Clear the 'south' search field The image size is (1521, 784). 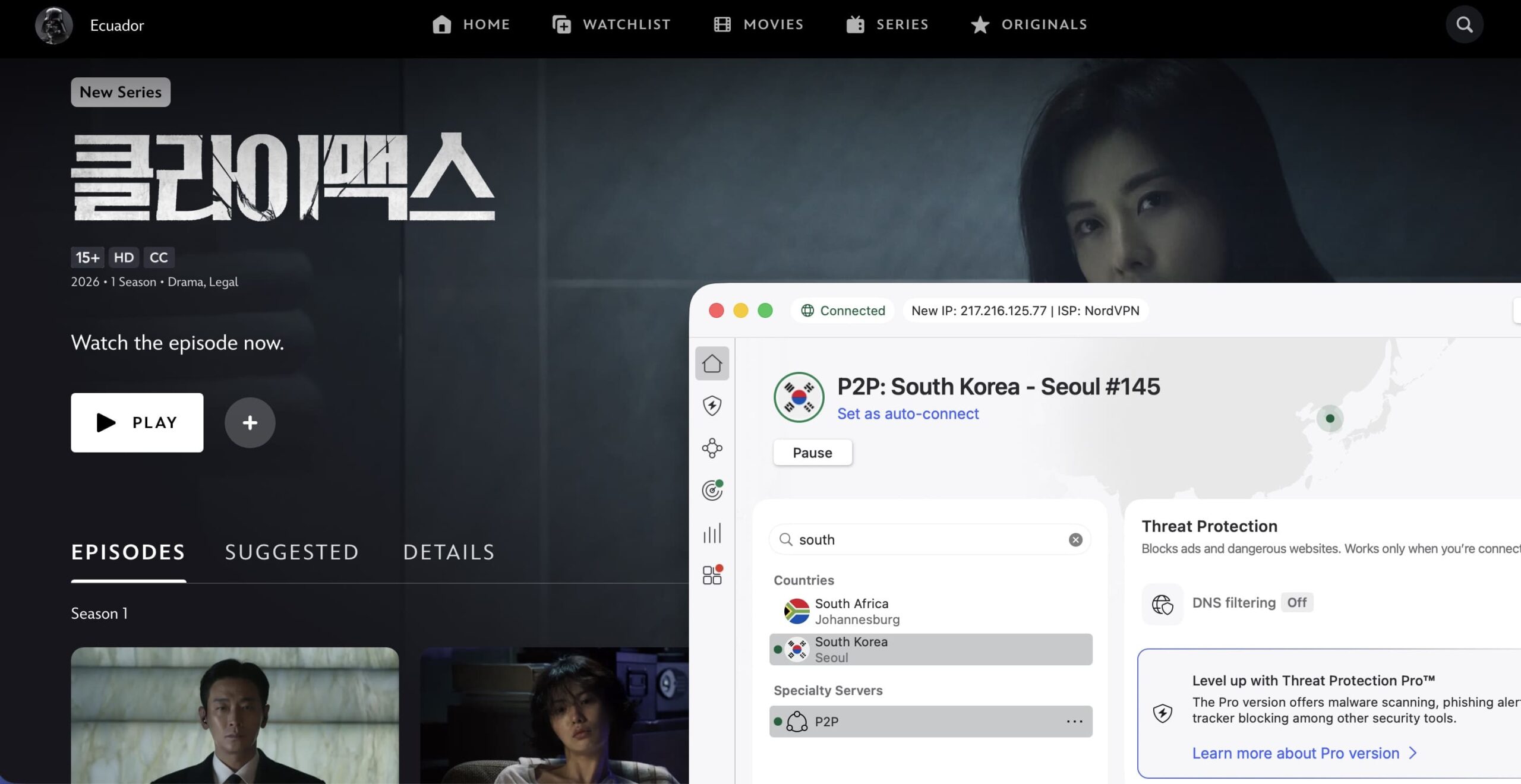pos(1075,539)
